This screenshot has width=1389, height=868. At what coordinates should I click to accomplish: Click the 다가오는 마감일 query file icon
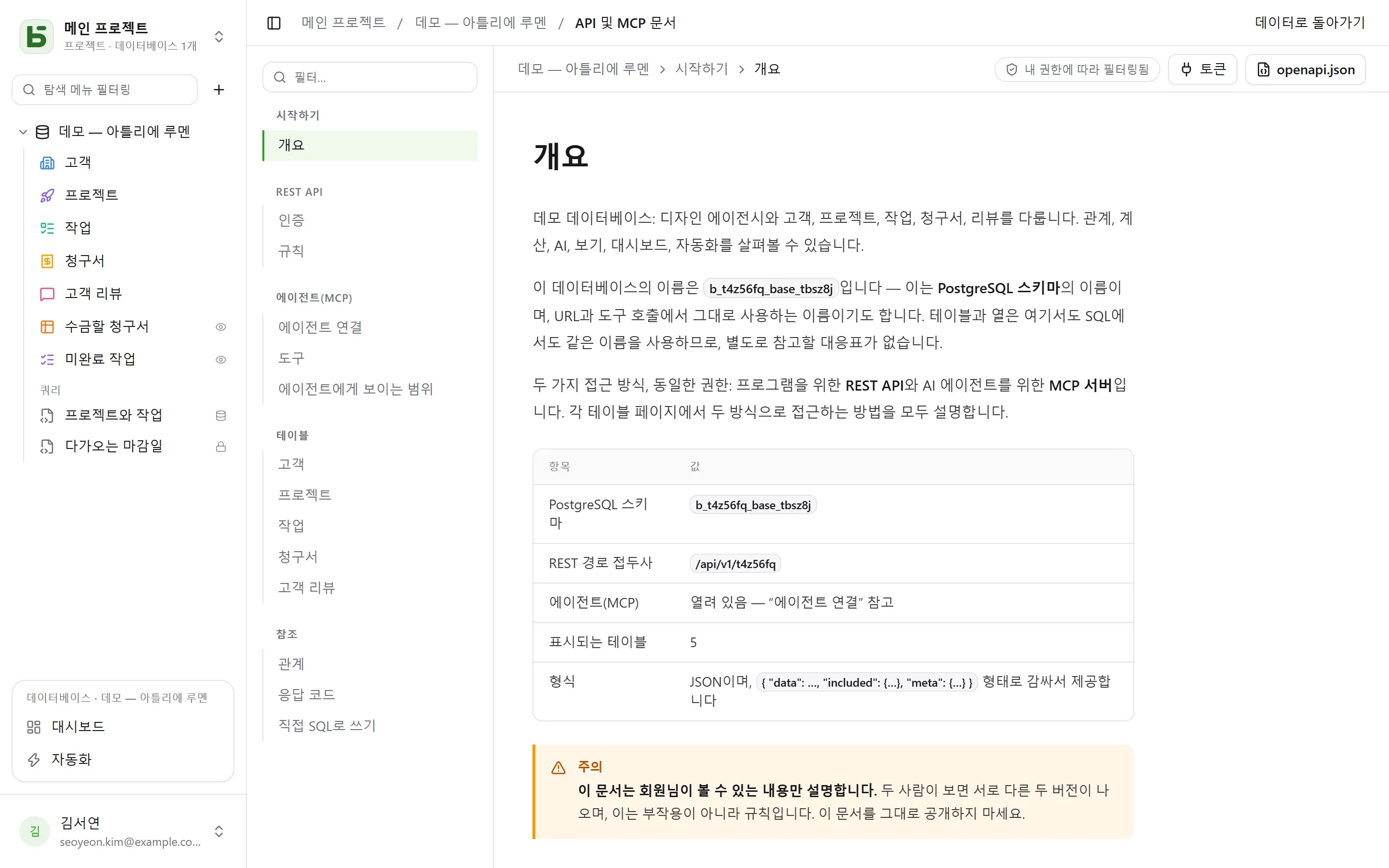(47, 446)
